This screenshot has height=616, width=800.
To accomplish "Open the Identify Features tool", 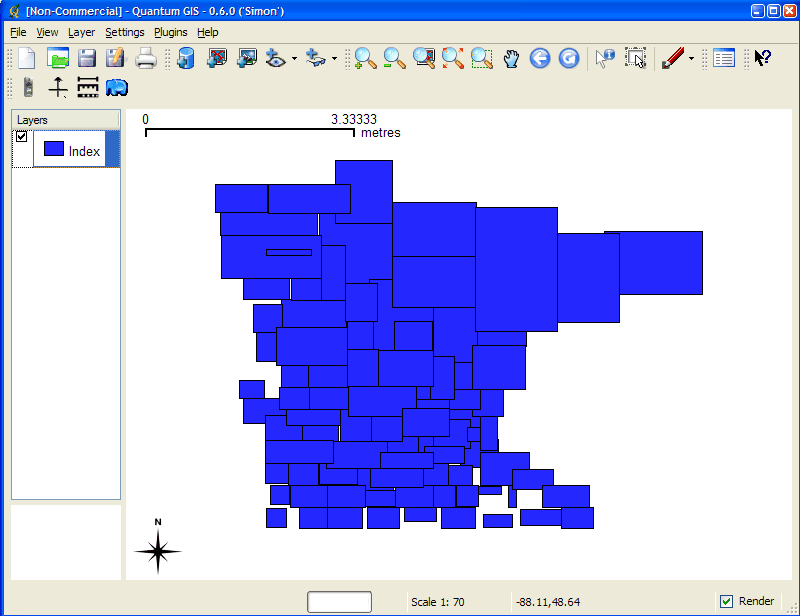I will pos(602,58).
